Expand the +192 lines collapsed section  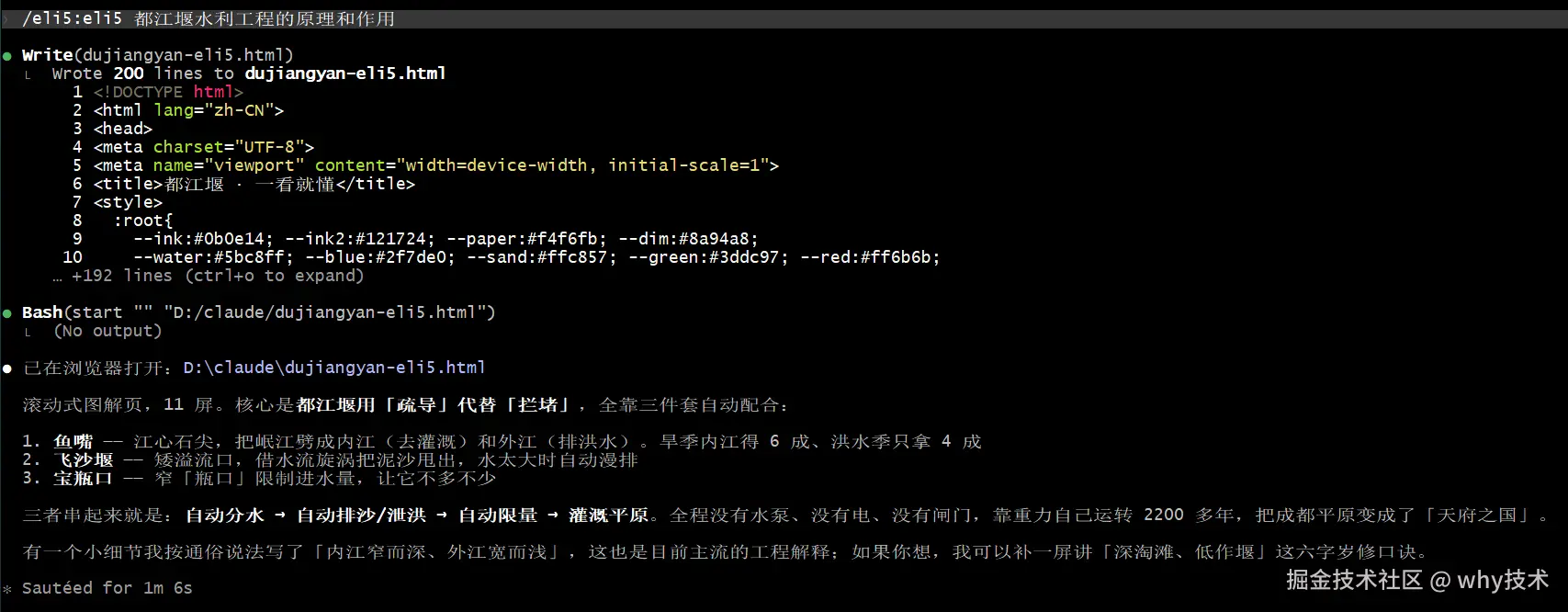coord(218,276)
